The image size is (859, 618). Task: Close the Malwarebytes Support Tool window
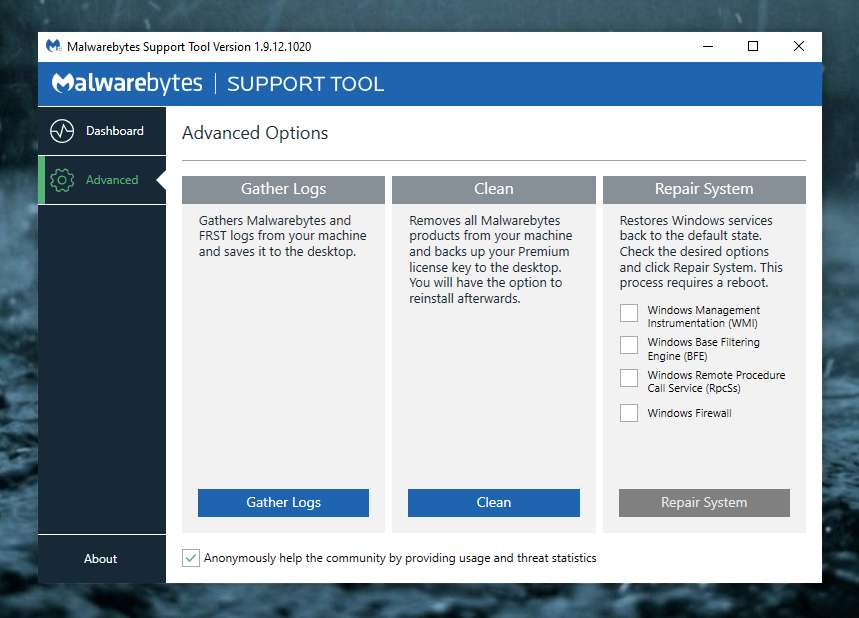tap(799, 47)
